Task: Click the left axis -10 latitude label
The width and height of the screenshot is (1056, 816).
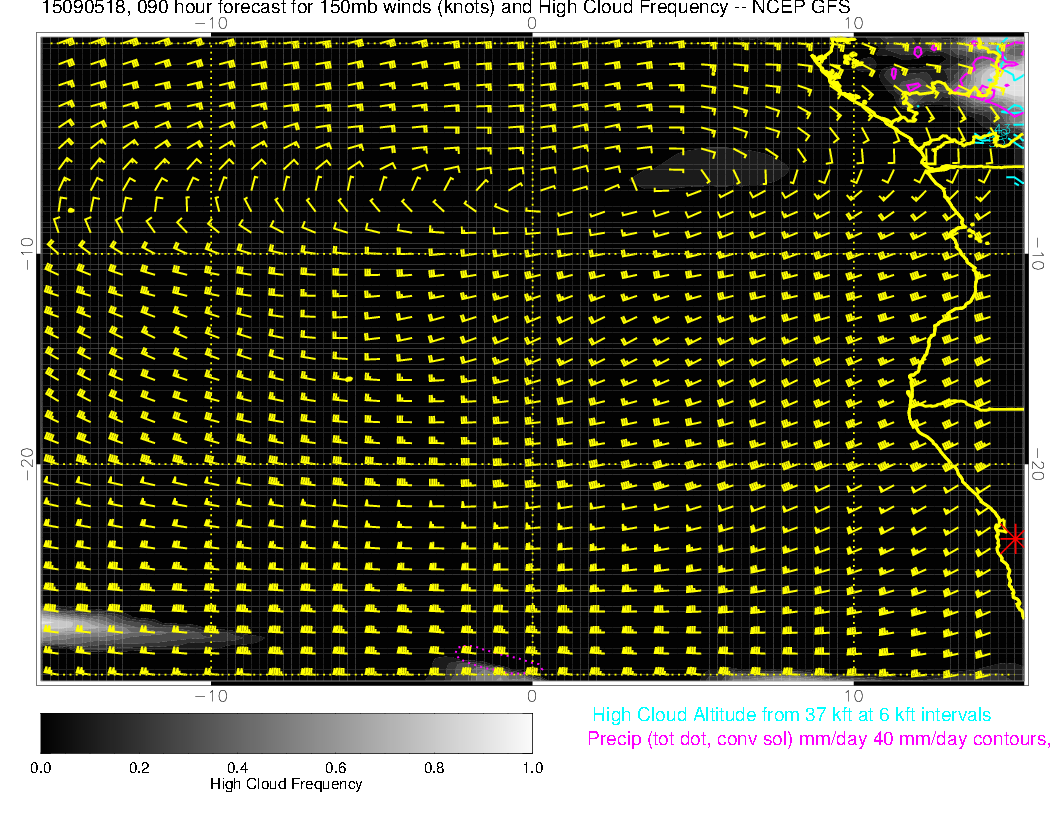Action: coord(27,253)
